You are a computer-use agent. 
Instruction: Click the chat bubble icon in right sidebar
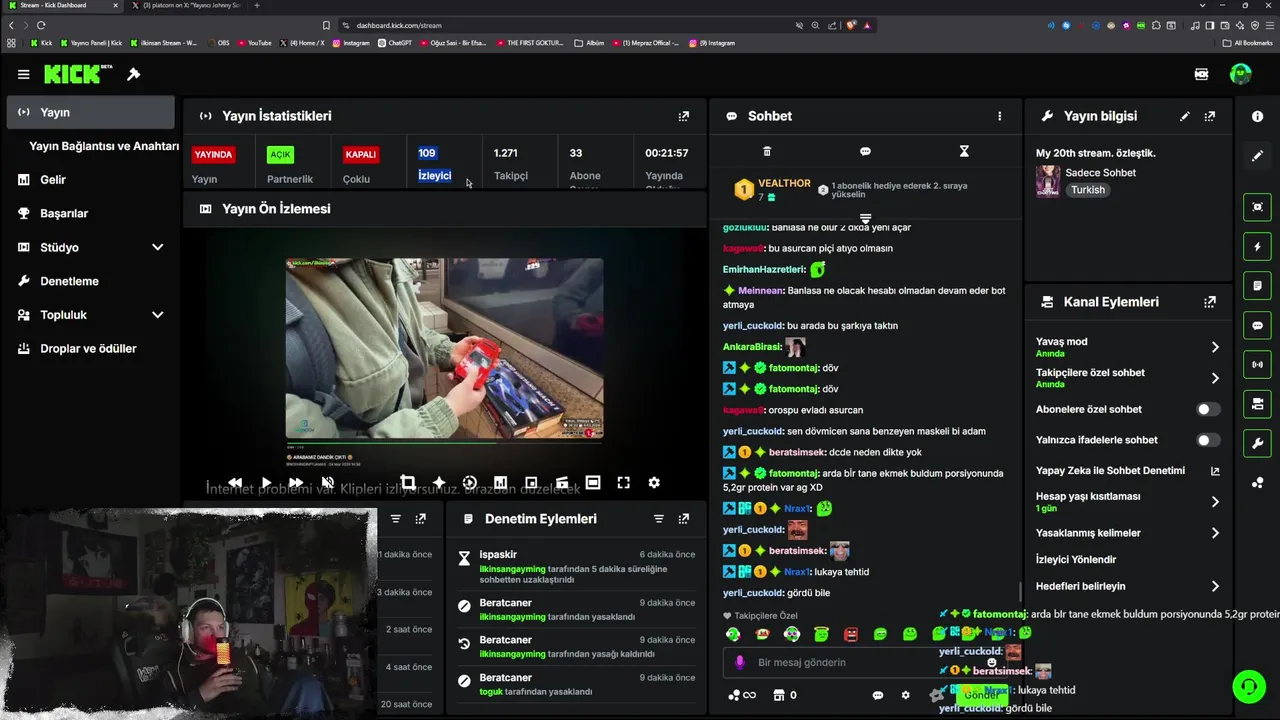(x=1258, y=326)
